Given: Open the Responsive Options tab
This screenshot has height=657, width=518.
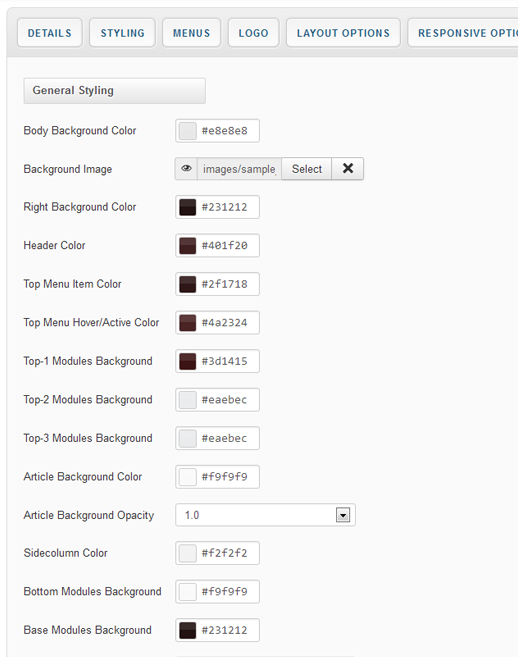Looking at the screenshot, I should click(463, 33).
